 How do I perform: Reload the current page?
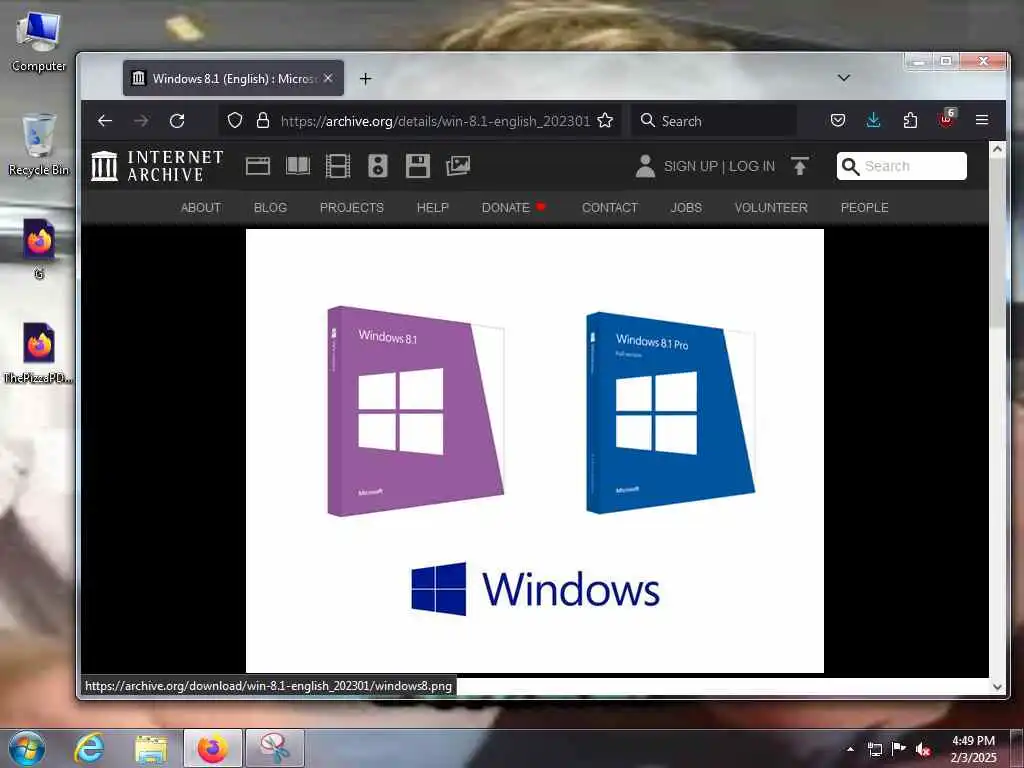pos(177,121)
